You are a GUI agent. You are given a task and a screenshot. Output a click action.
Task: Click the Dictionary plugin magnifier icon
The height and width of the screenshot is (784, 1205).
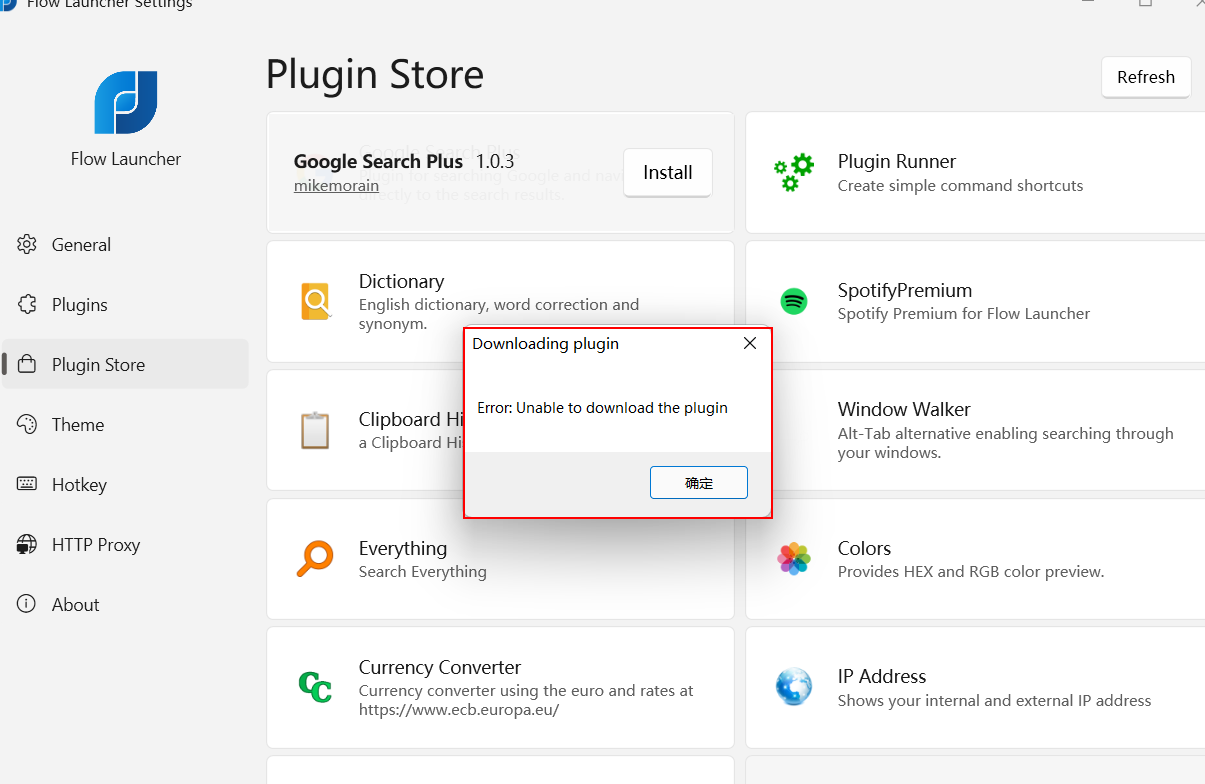pyautogui.click(x=315, y=301)
